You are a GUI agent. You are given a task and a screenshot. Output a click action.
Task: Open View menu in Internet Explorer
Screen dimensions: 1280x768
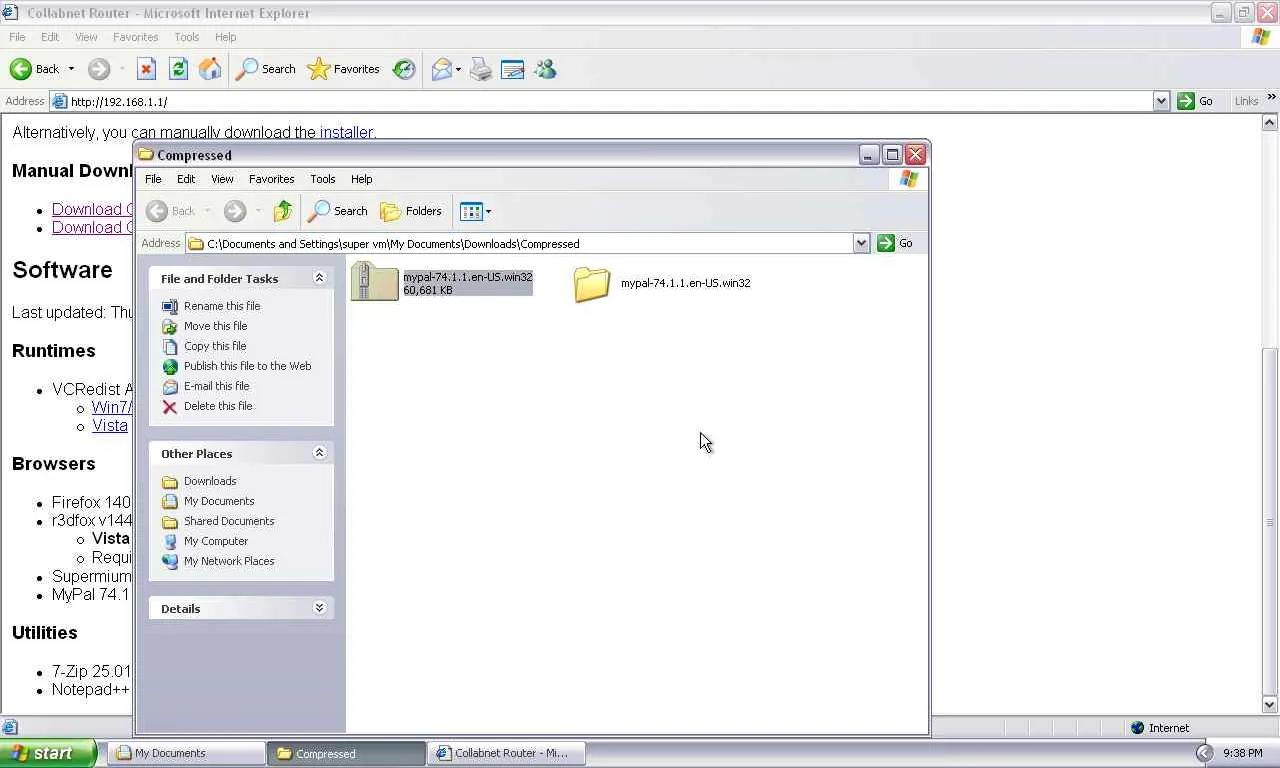(86, 37)
